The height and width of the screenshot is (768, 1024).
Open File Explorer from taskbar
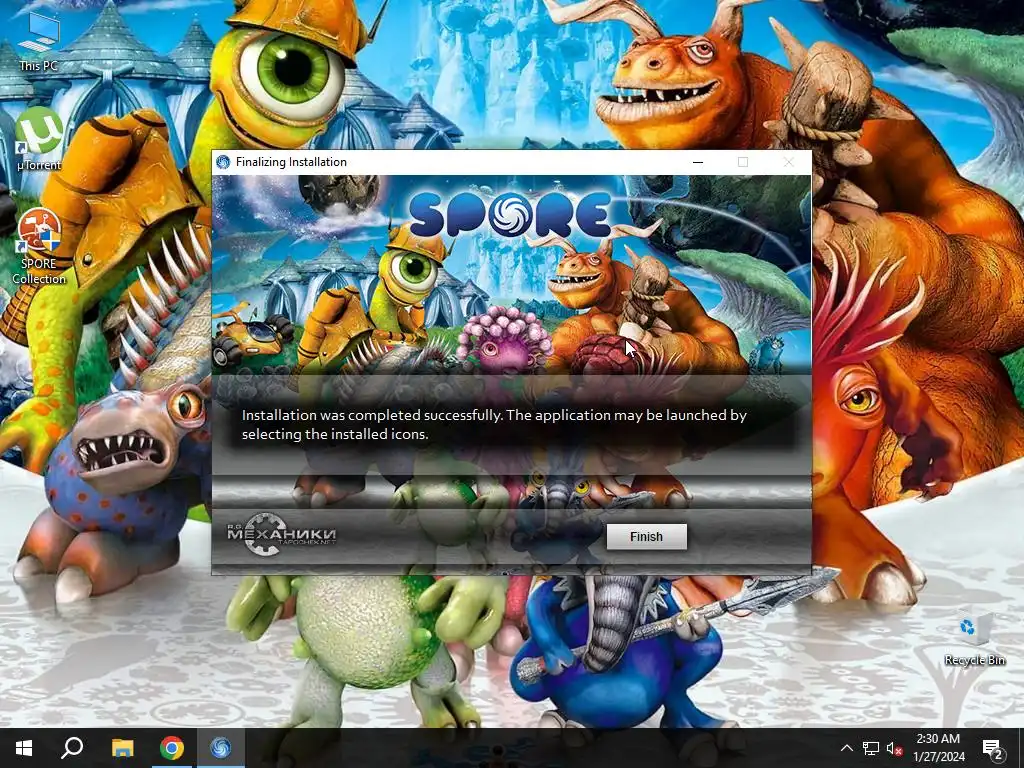pos(122,748)
